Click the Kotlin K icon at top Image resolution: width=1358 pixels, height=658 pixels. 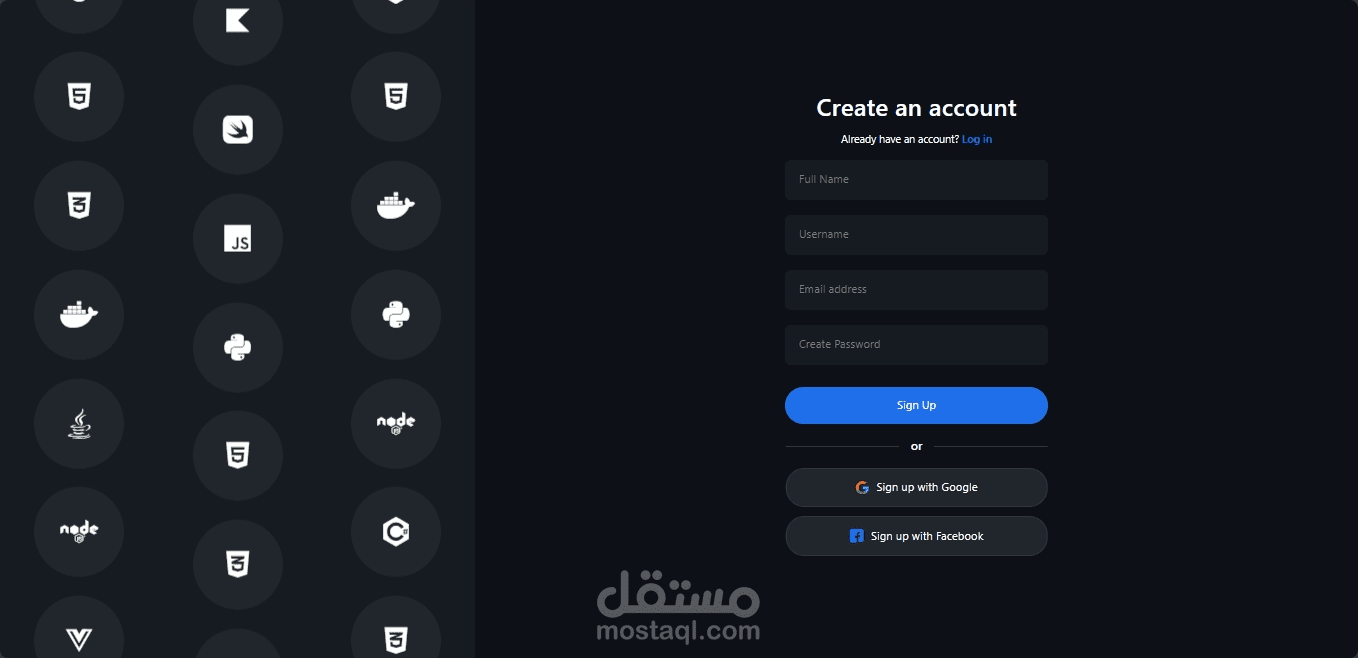tap(238, 20)
